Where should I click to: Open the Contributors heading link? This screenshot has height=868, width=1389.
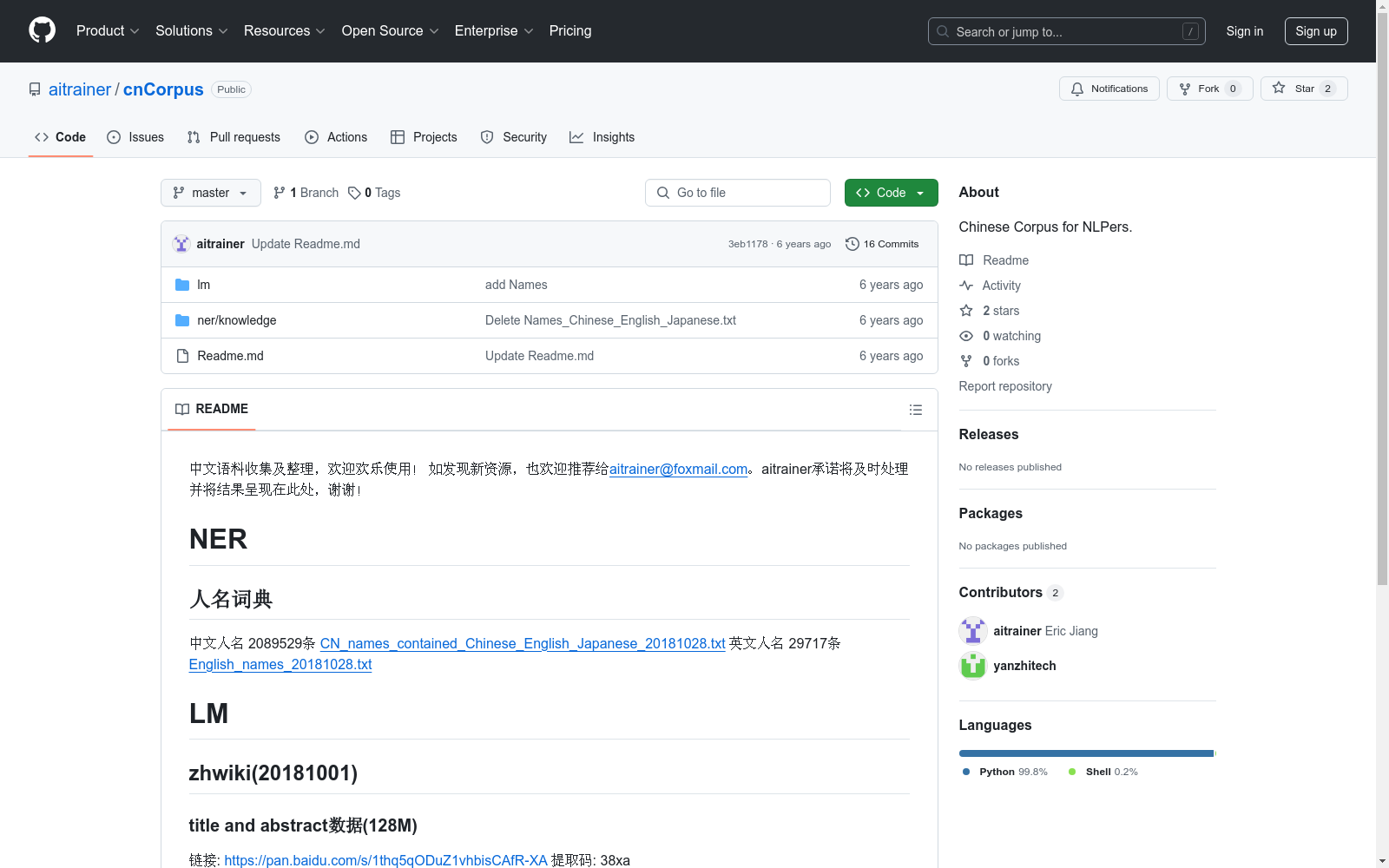click(x=1010, y=592)
